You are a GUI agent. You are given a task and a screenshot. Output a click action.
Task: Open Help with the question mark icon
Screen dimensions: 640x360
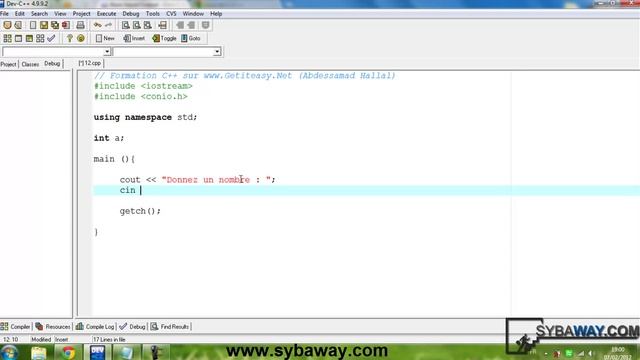(x=70, y=38)
